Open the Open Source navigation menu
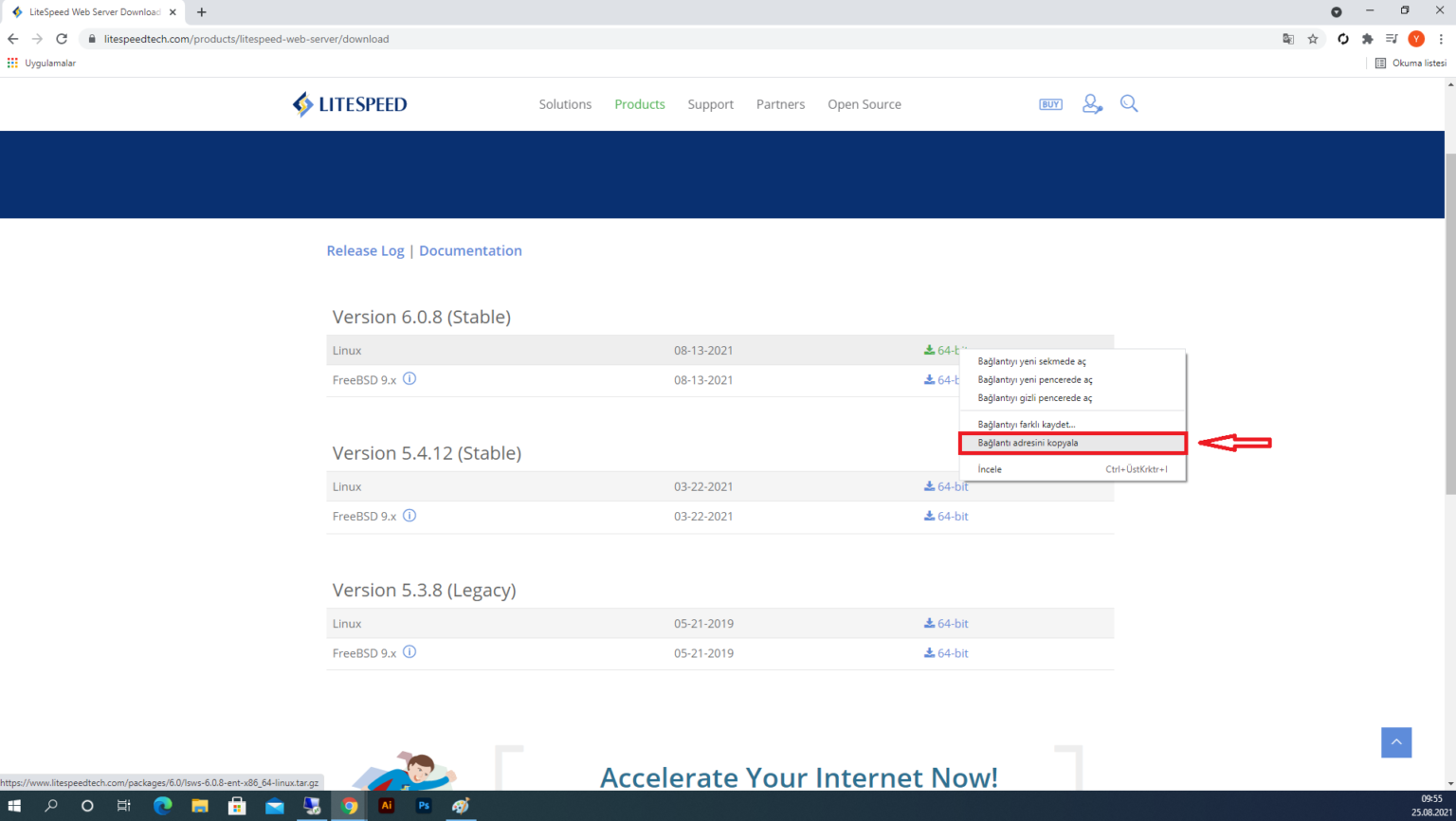This screenshot has height=821, width=1456. [864, 104]
